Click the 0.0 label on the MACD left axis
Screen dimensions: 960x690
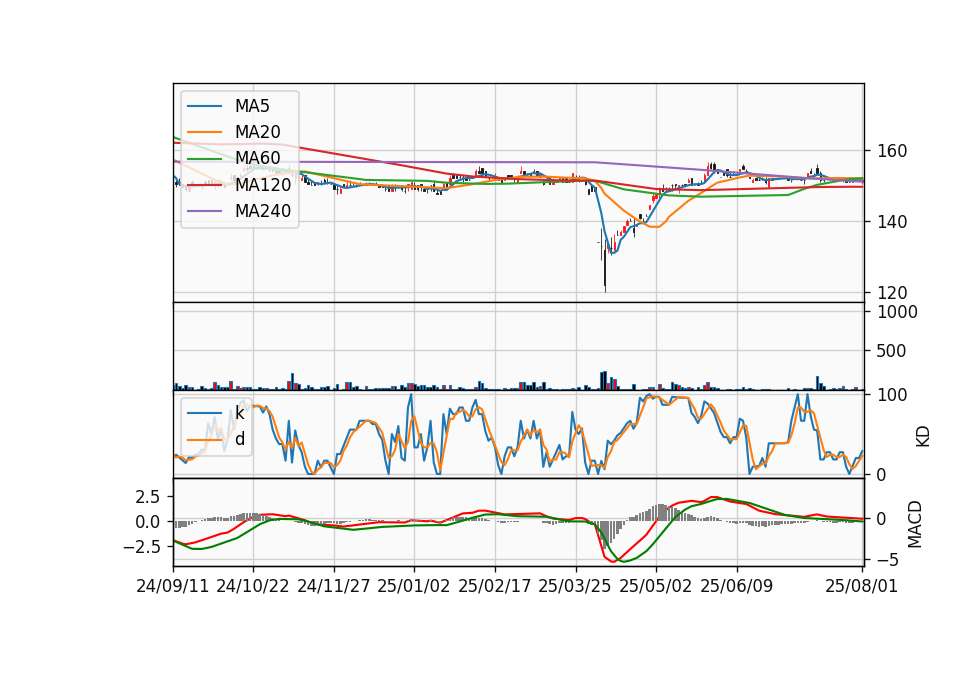pos(148,522)
